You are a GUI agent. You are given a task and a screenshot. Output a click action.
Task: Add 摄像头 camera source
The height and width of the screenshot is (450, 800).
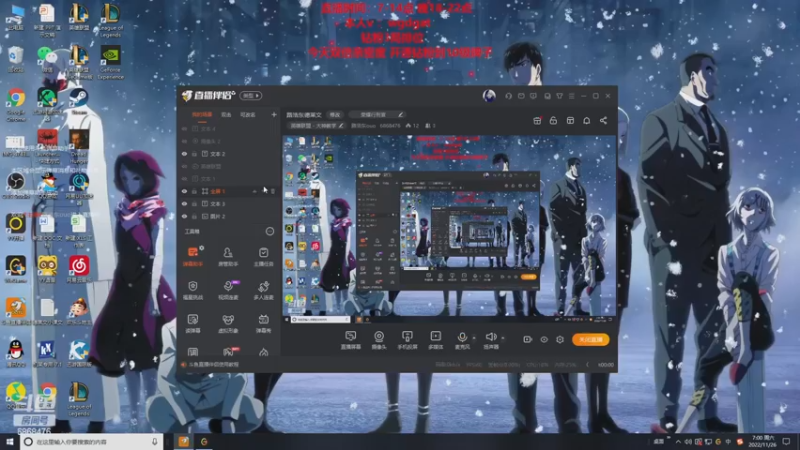pyautogui.click(x=379, y=340)
